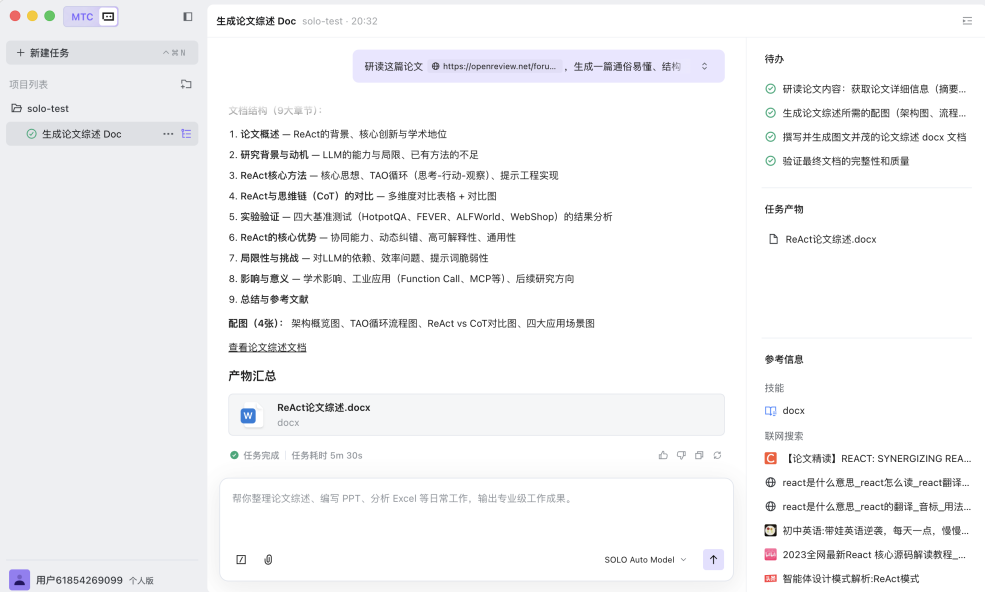Click the 任务完成 status indicator
Viewport: 985px width, 592px height.
point(255,456)
